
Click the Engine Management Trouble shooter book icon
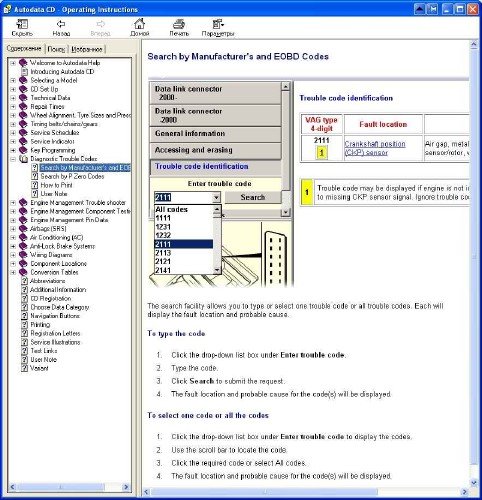pyautogui.click(x=23, y=202)
